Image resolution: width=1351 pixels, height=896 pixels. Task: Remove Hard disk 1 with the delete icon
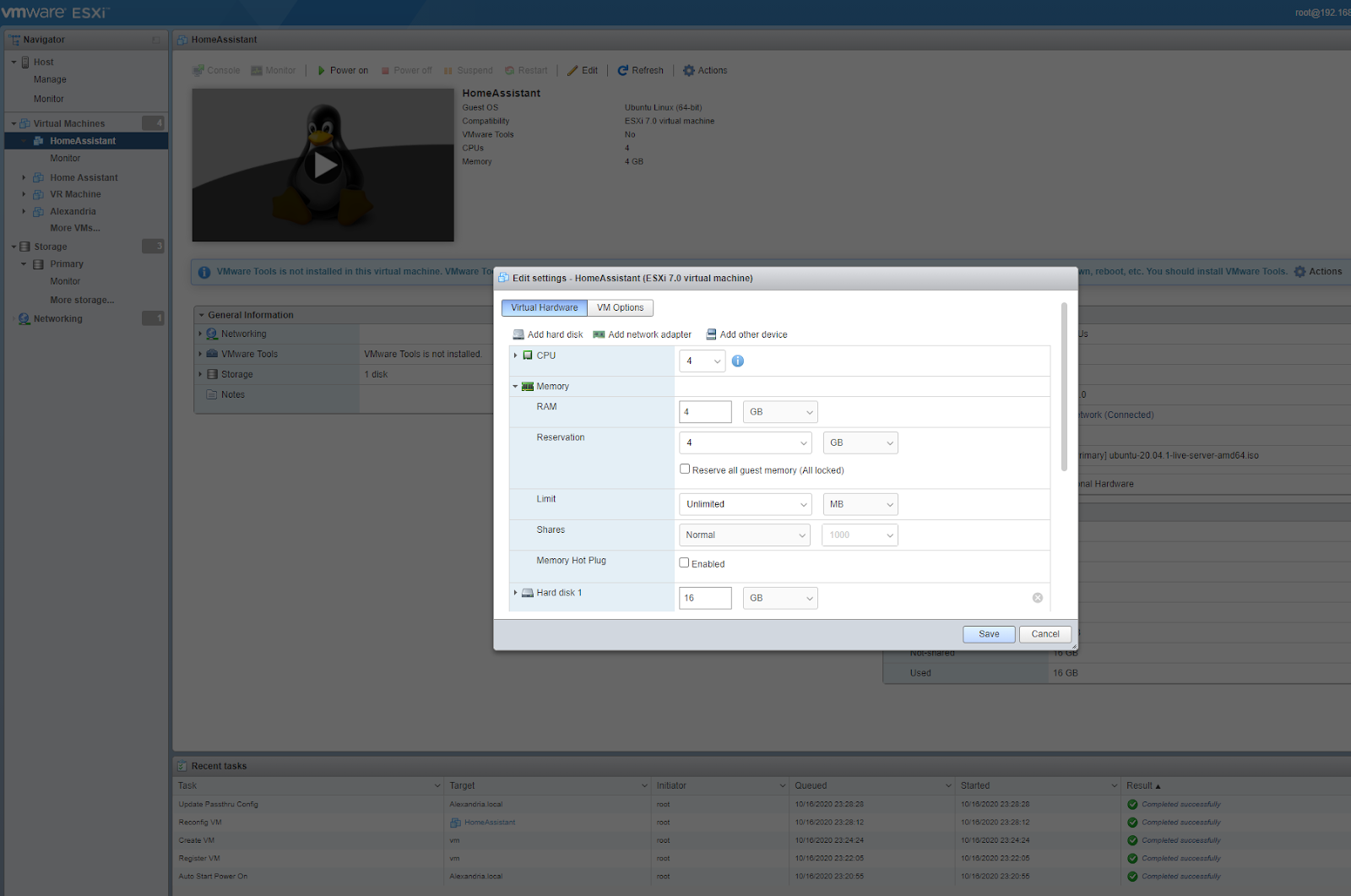(x=1038, y=598)
